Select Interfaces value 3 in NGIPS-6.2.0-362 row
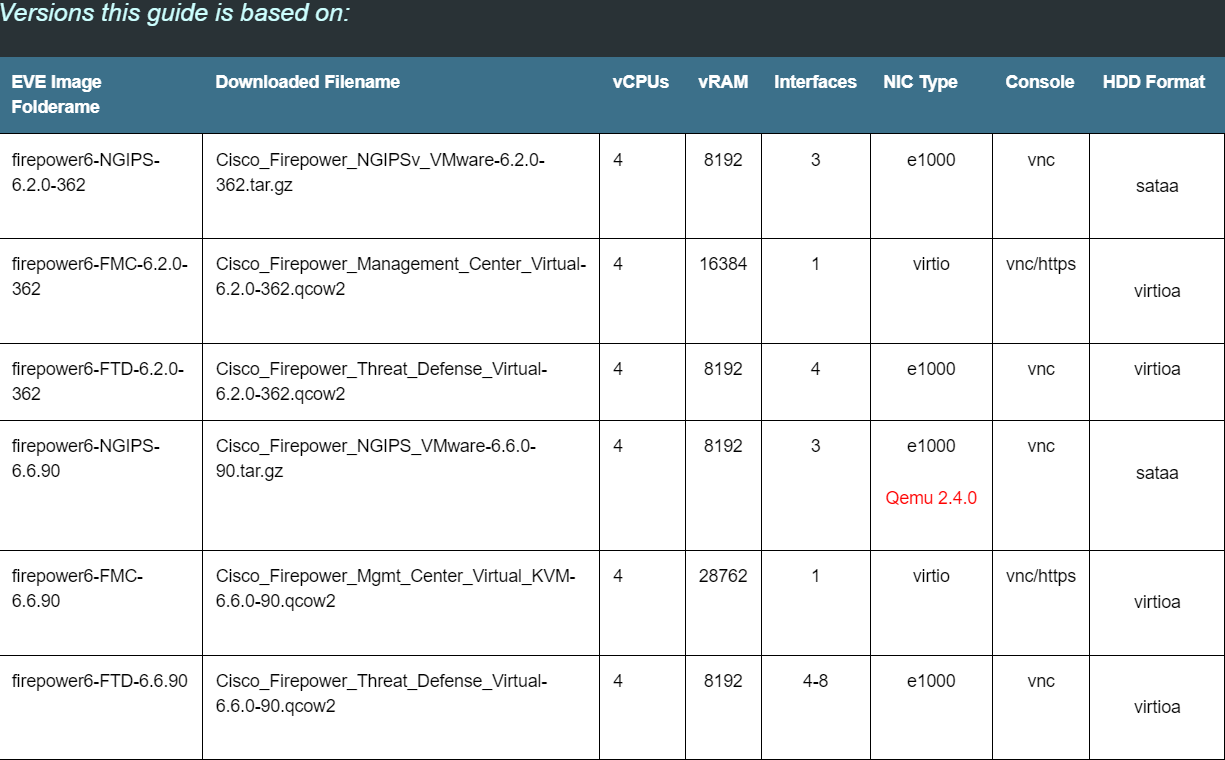Screen dimensions: 1225x760 click(816, 160)
